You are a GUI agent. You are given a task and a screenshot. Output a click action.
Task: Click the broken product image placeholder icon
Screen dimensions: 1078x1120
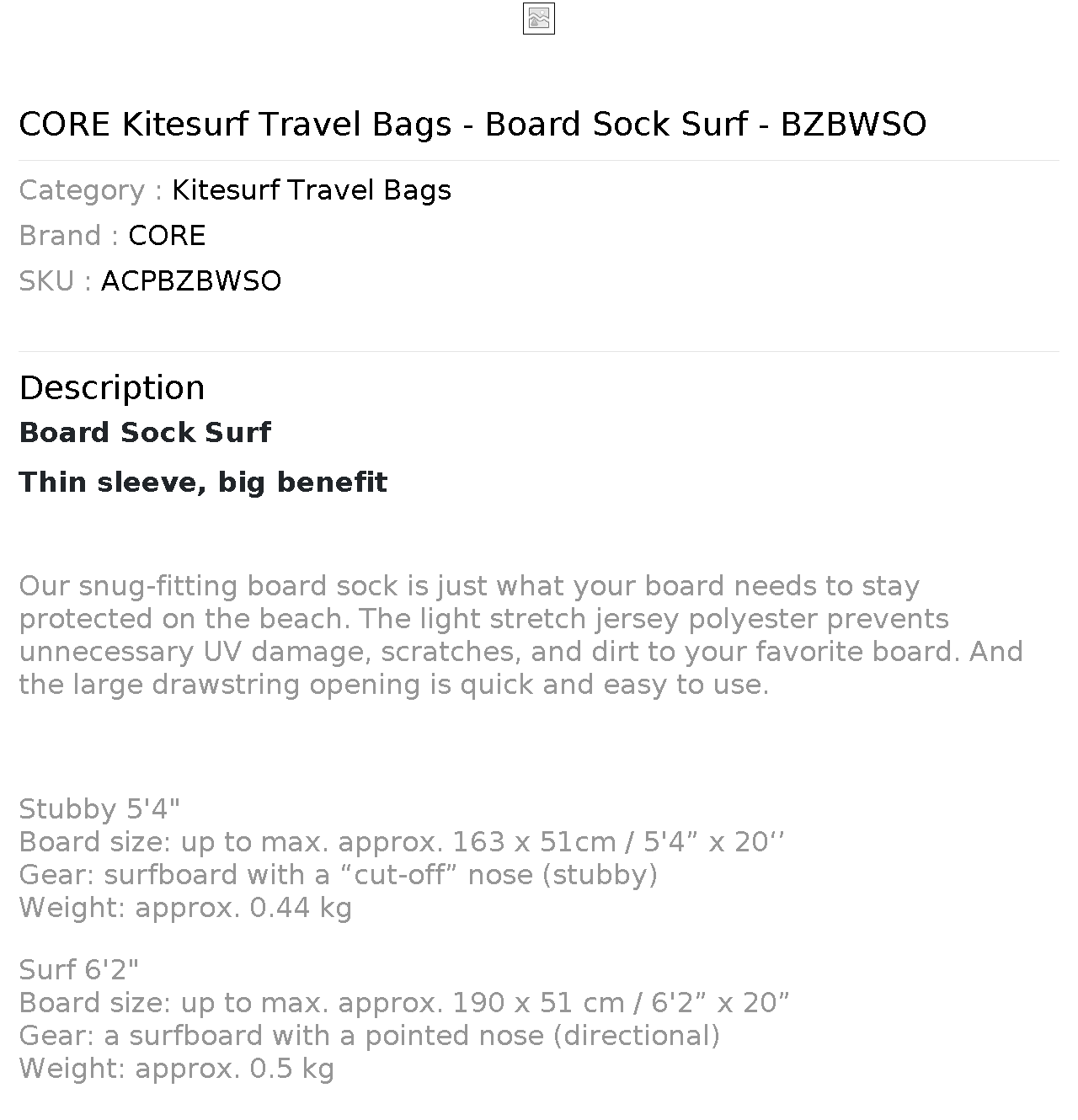(539, 19)
